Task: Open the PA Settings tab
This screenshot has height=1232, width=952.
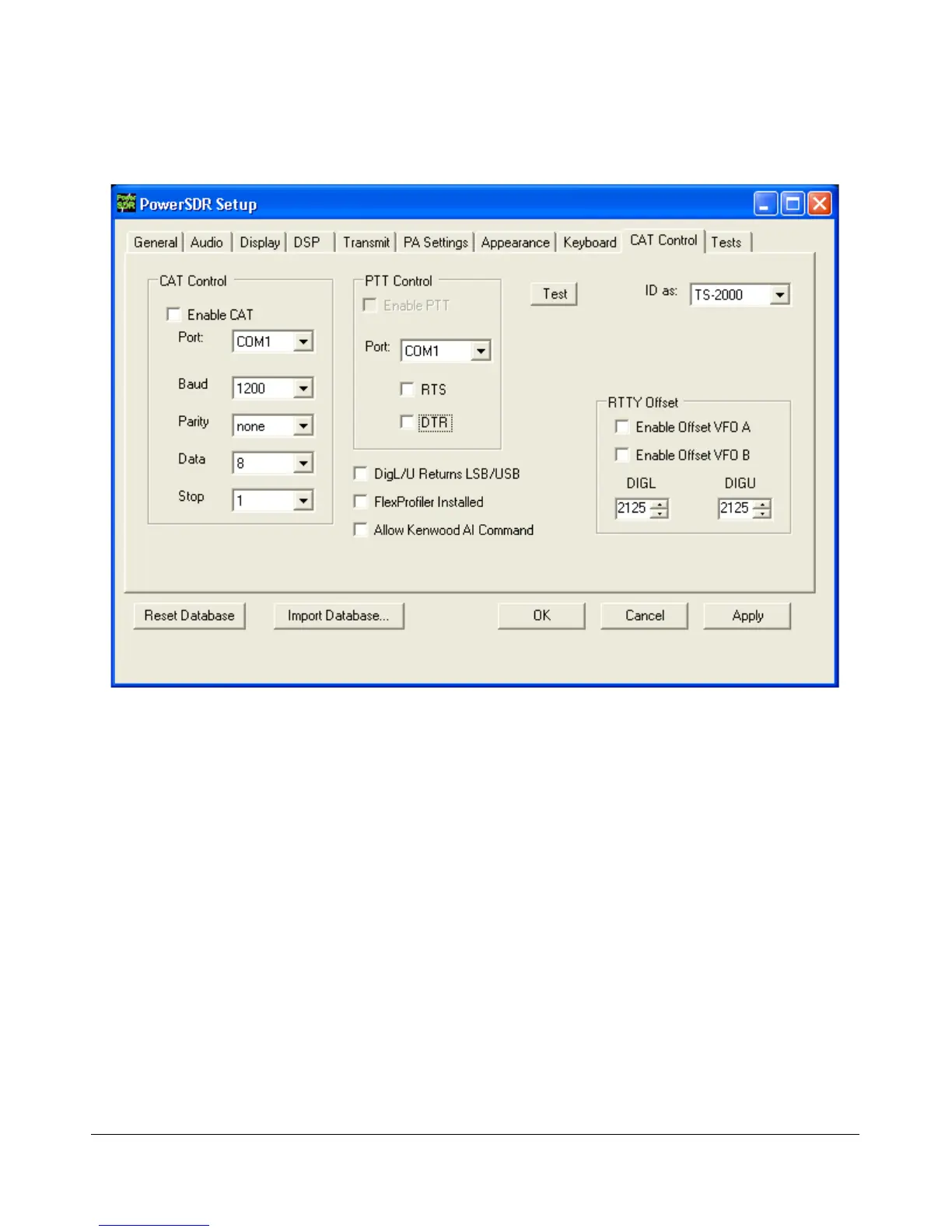Action: (x=436, y=243)
